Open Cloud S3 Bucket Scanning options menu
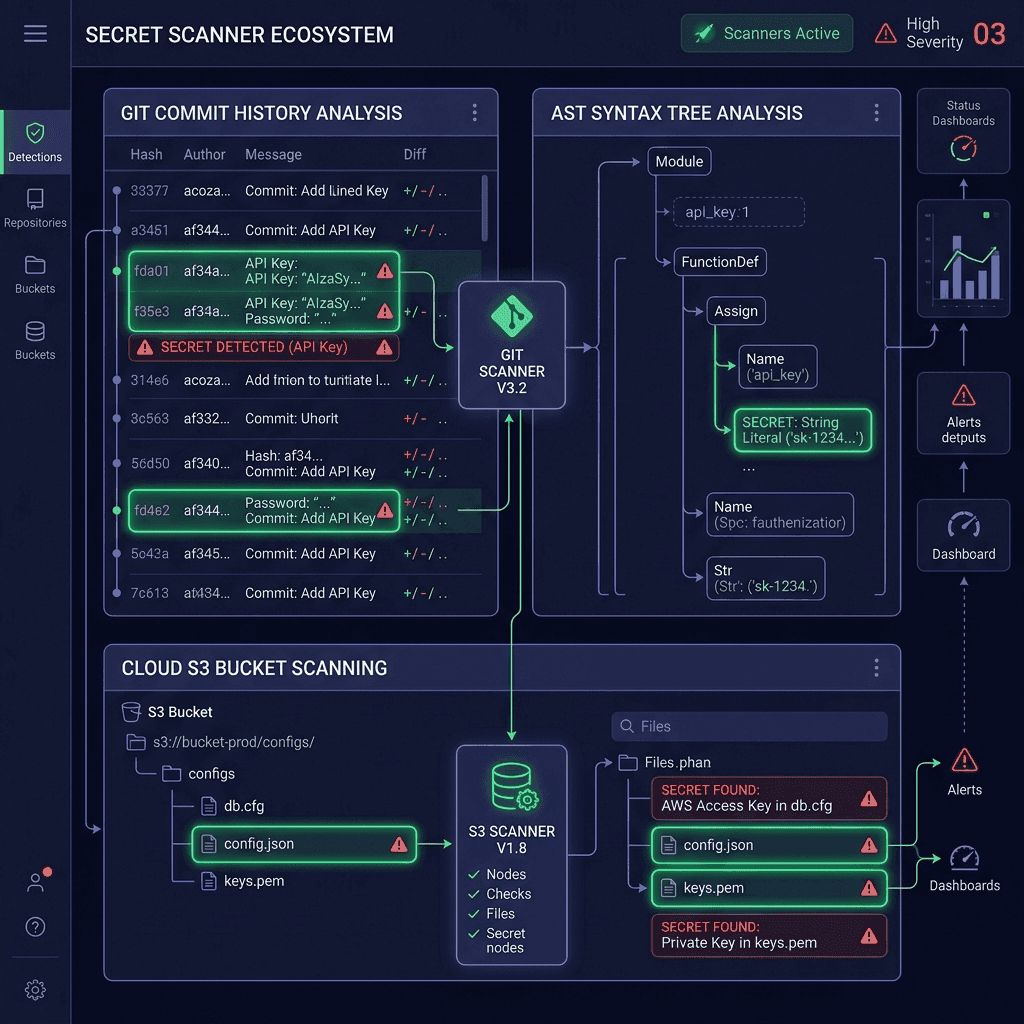The width and height of the screenshot is (1024, 1024). 876,667
